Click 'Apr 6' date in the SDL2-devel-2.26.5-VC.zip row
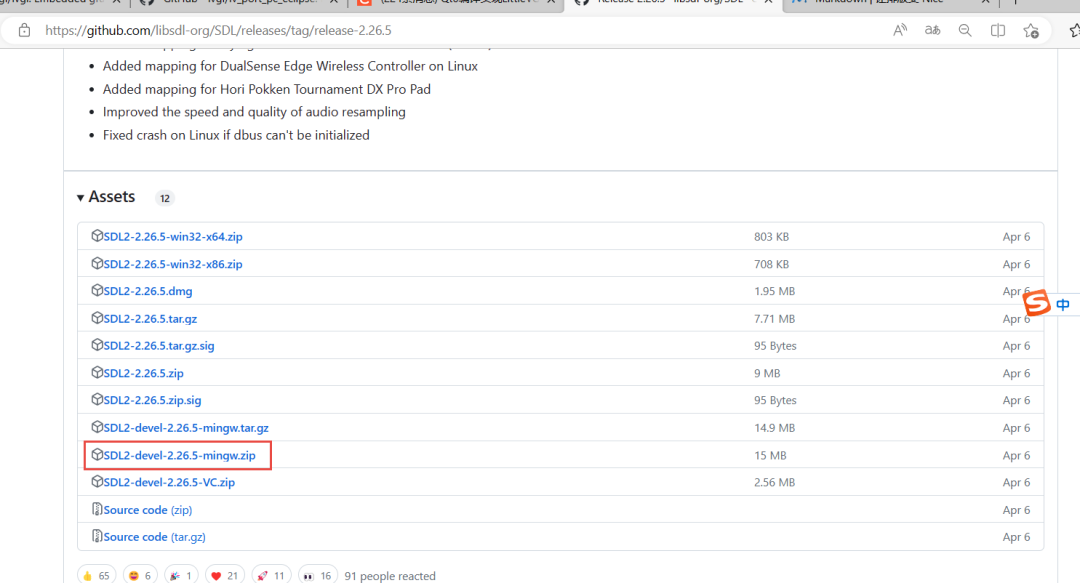Screen dimensions: 1080x583 [1017, 482]
